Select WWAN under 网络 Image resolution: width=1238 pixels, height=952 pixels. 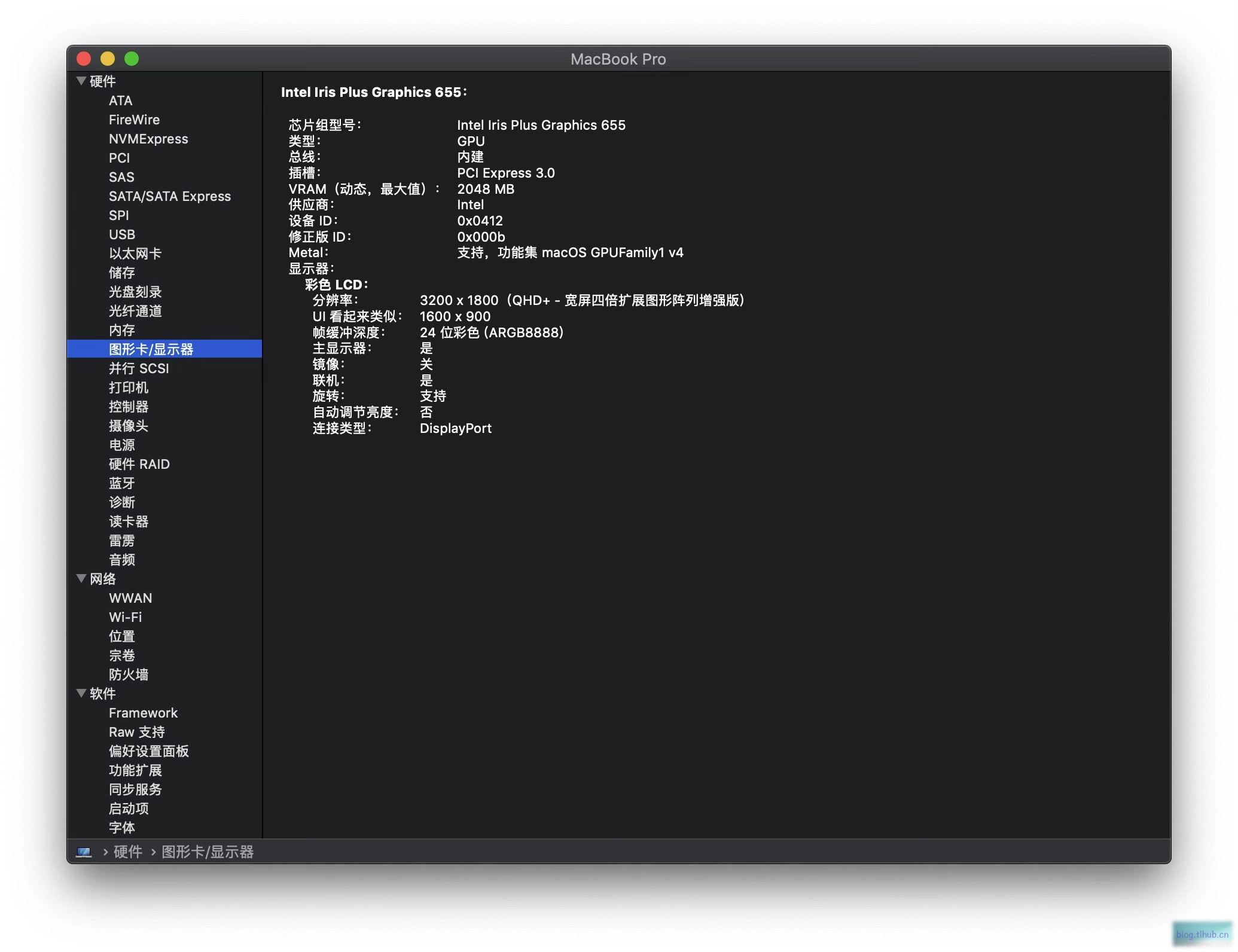coord(130,598)
